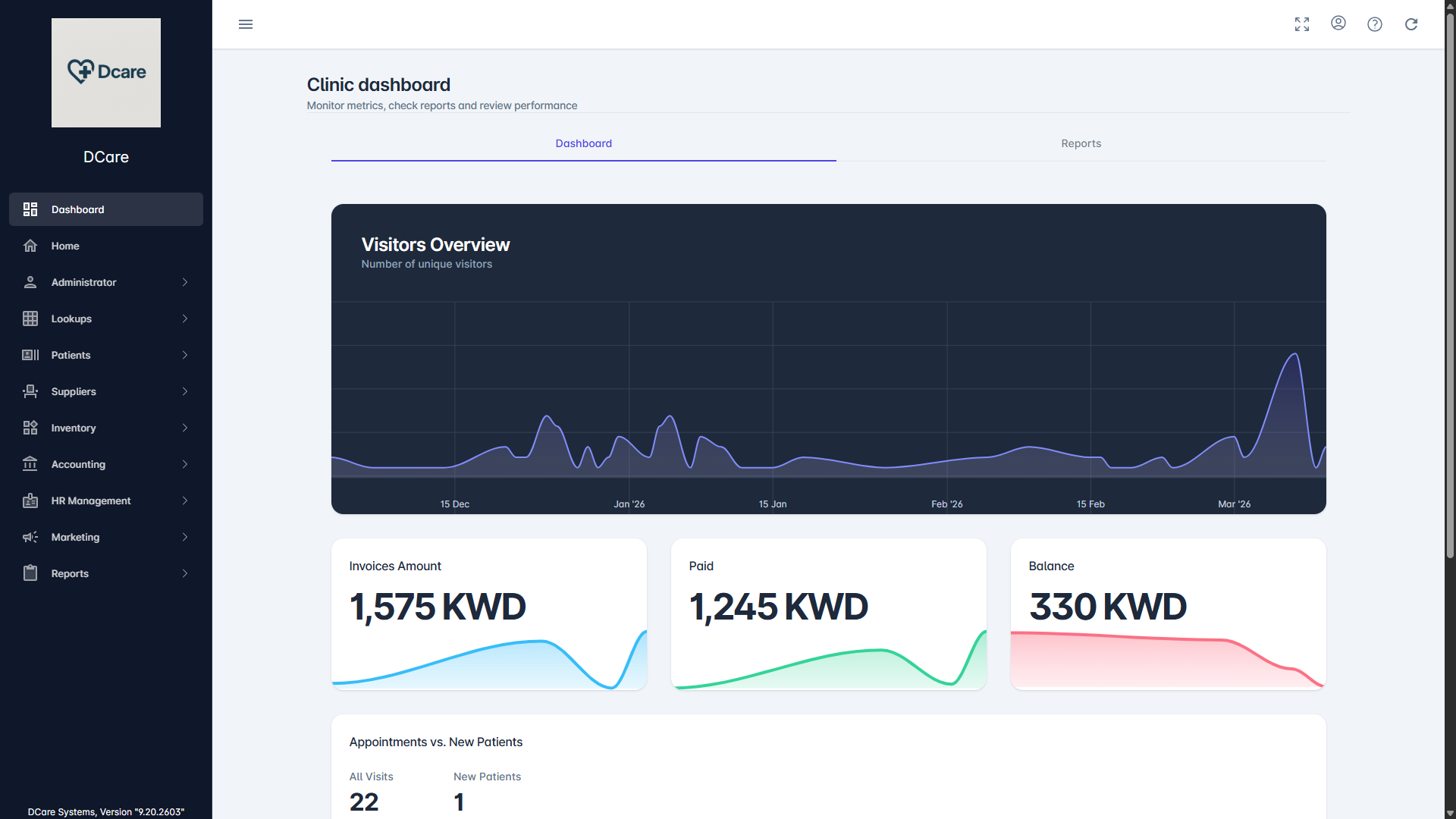
Task: Select the Dashboard tab
Action: click(583, 143)
